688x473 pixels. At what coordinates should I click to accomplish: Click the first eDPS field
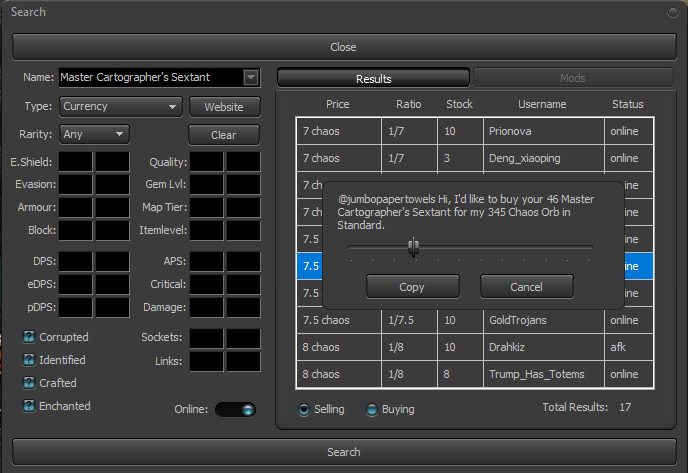pyautogui.click(x=76, y=285)
